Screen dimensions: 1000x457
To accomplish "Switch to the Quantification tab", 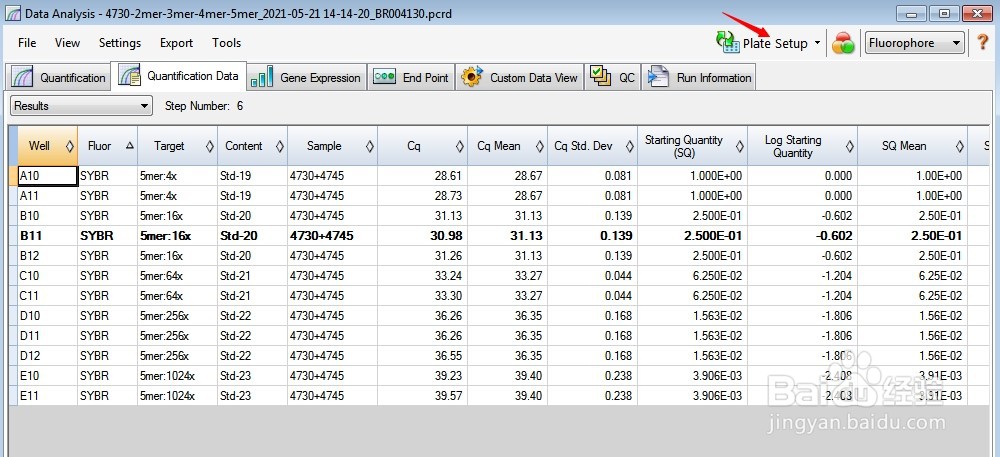I will tap(57, 78).
